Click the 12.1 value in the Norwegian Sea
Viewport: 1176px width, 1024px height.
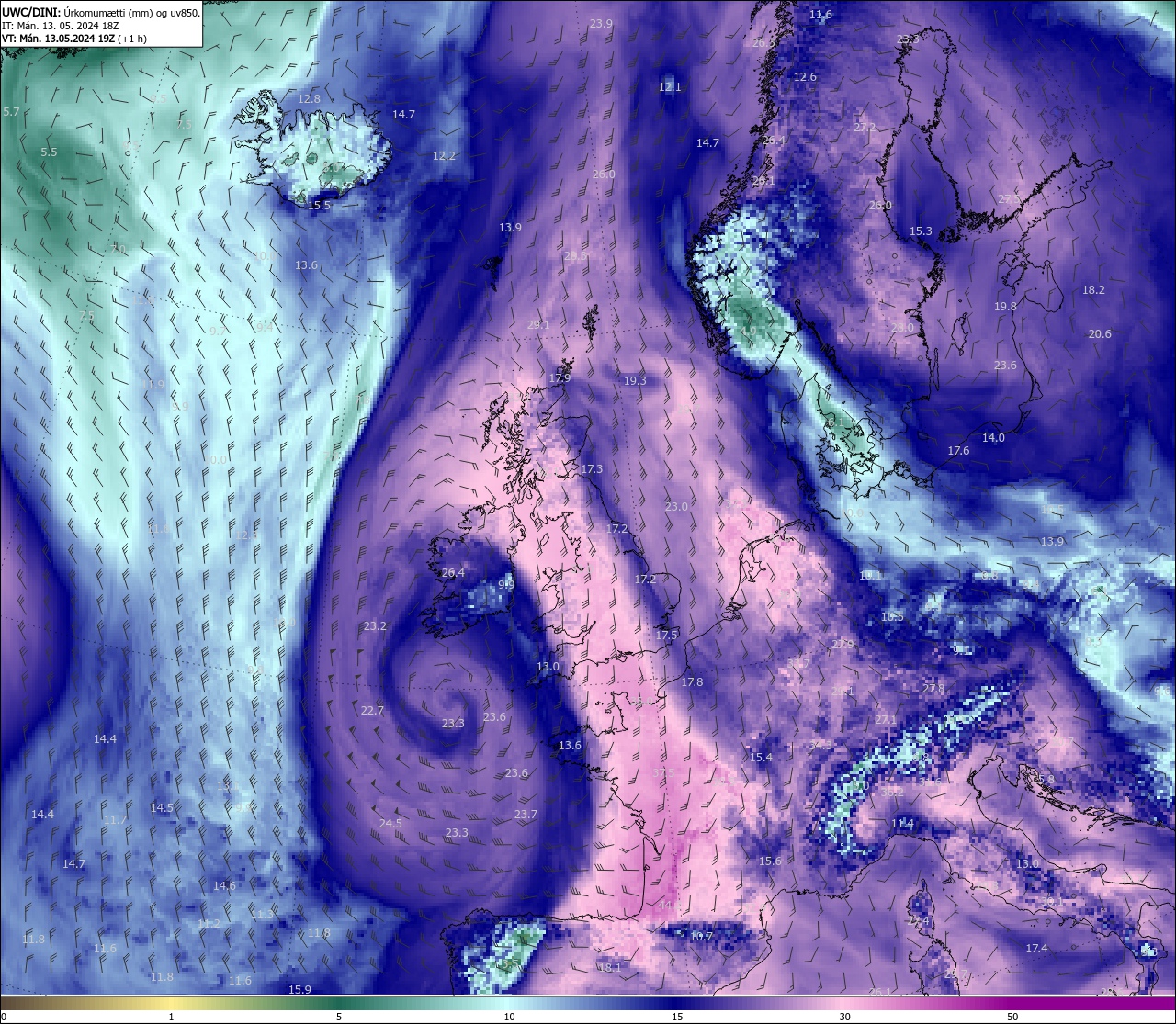[670, 87]
